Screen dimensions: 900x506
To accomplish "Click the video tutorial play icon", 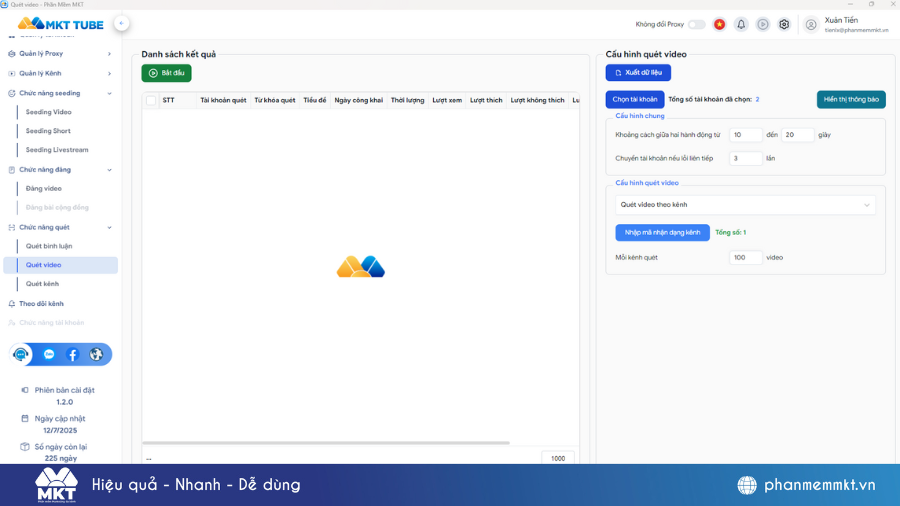I will (x=763, y=24).
